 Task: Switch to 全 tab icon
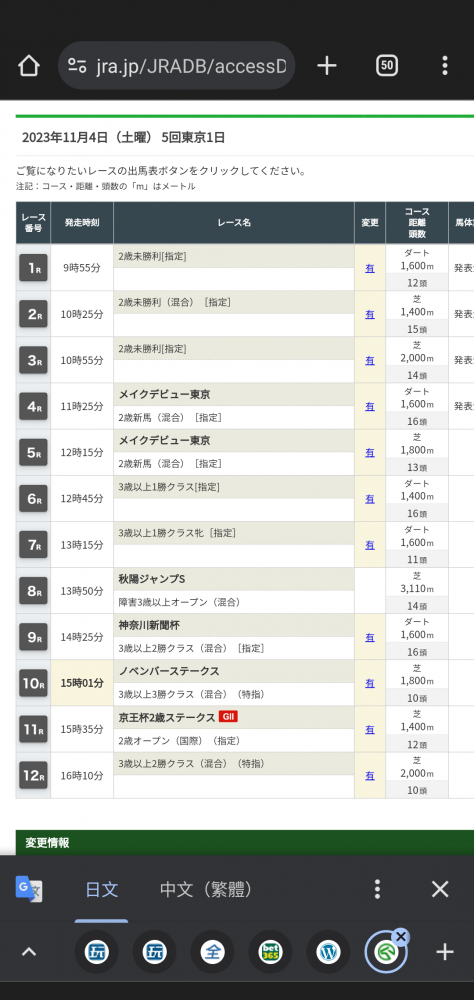pyautogui.click(x=212, y=952)
